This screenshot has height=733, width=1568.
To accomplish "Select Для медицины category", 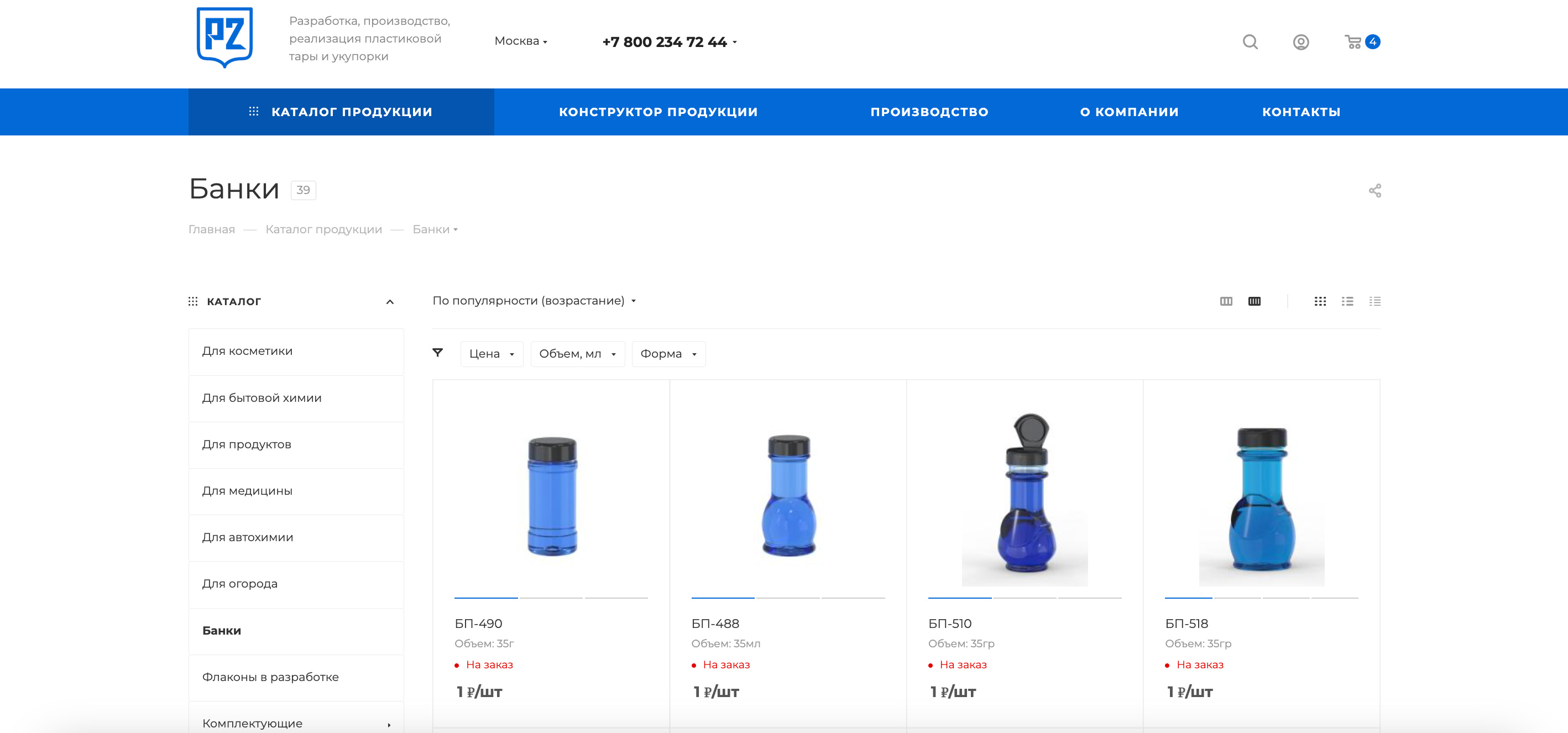I will coord(296,491).
